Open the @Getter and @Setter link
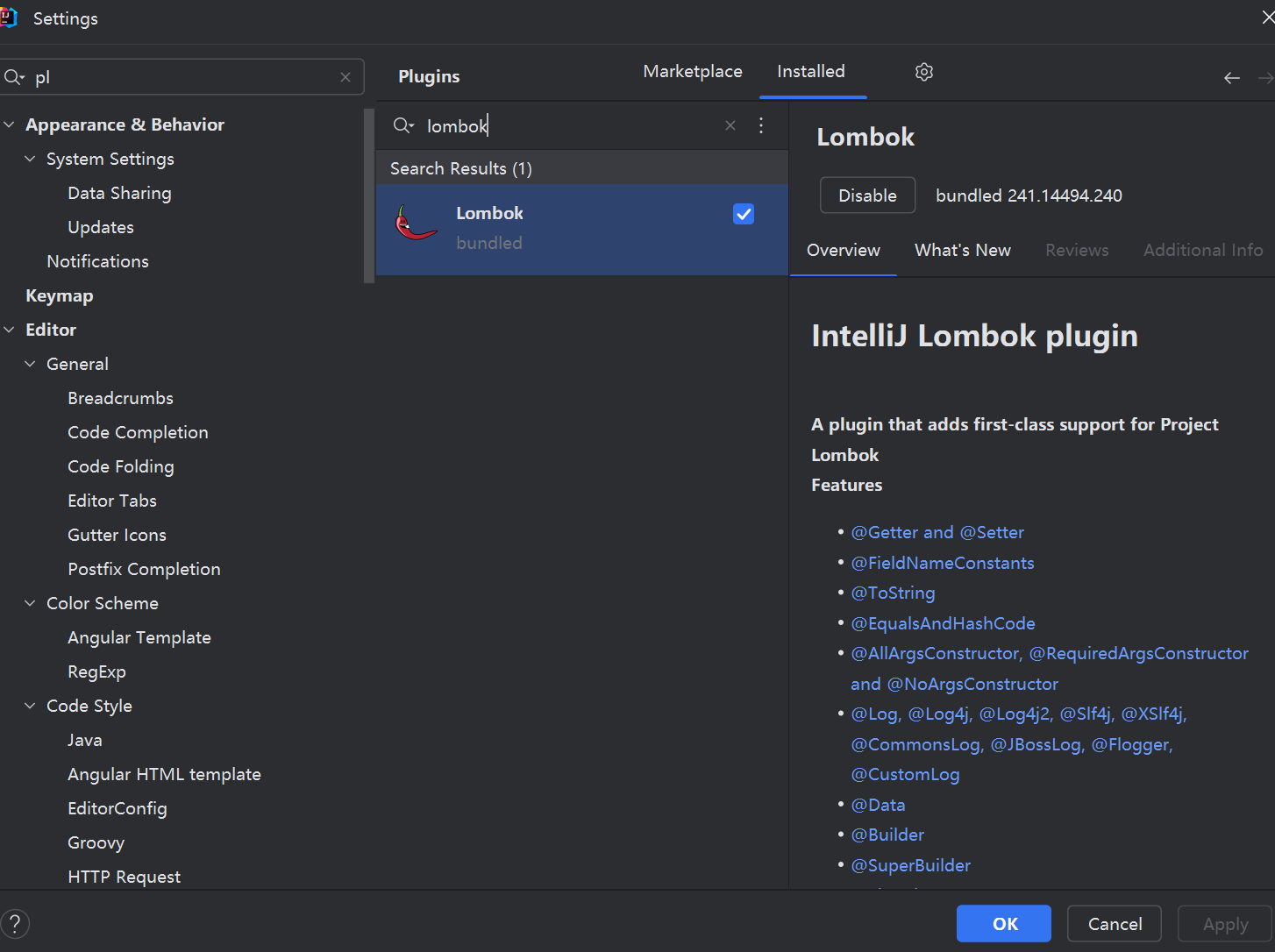1275x952 pixels. point(937,533)
